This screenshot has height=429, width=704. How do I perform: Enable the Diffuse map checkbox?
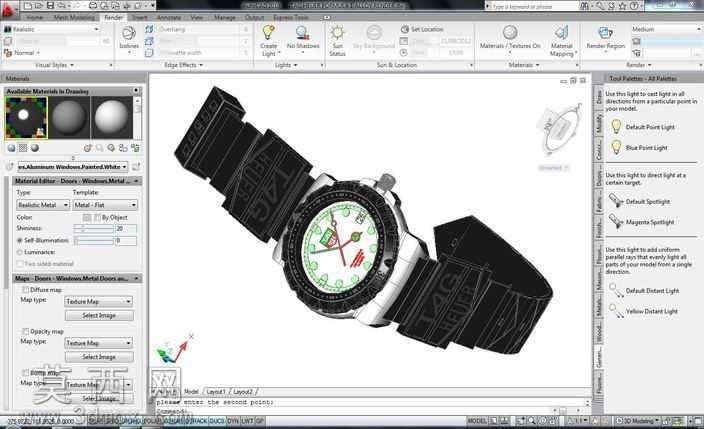26,290
